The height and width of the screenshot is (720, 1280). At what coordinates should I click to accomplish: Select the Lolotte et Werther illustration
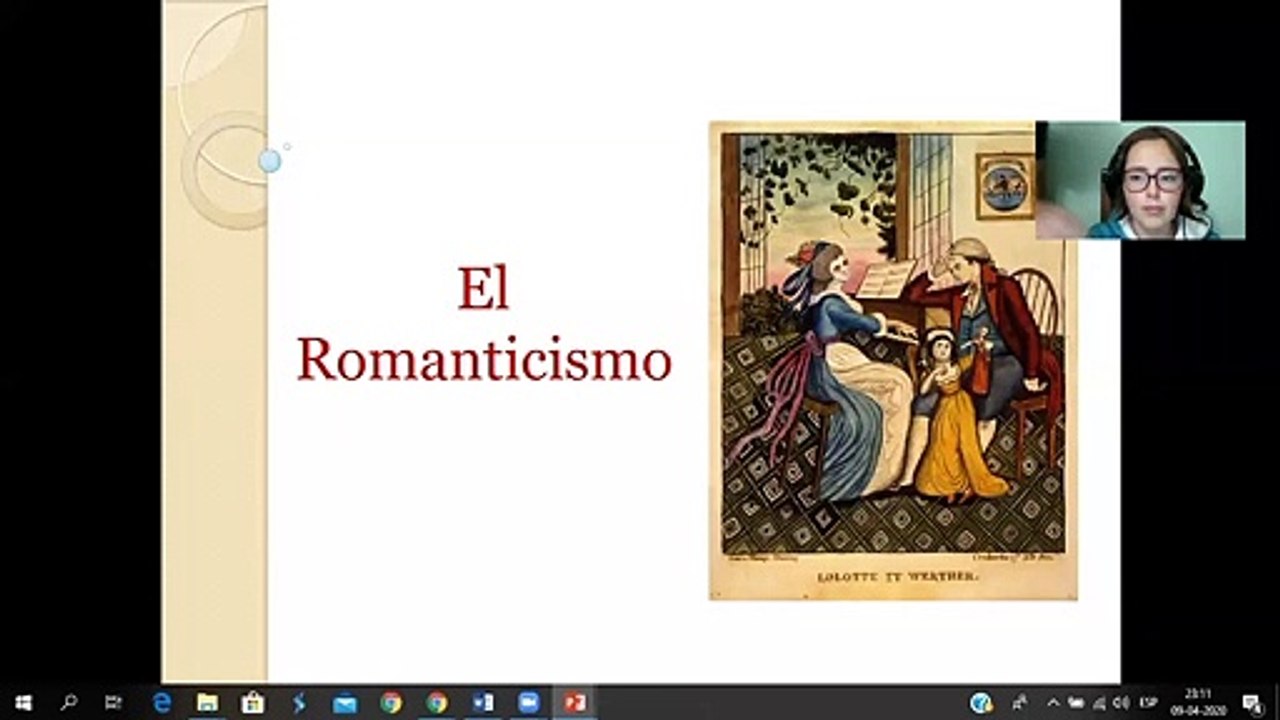pyautogui.click(x=893, y=360)
